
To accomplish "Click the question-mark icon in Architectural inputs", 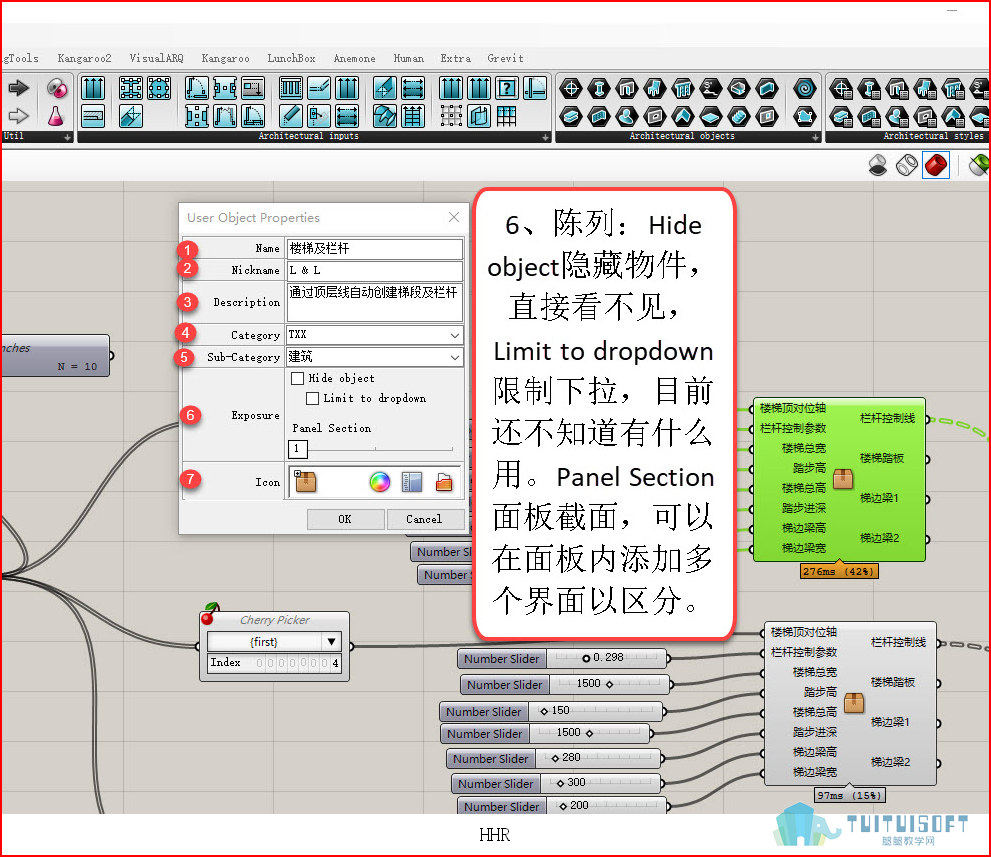I will pyautogui.click(x=507, y=88).
